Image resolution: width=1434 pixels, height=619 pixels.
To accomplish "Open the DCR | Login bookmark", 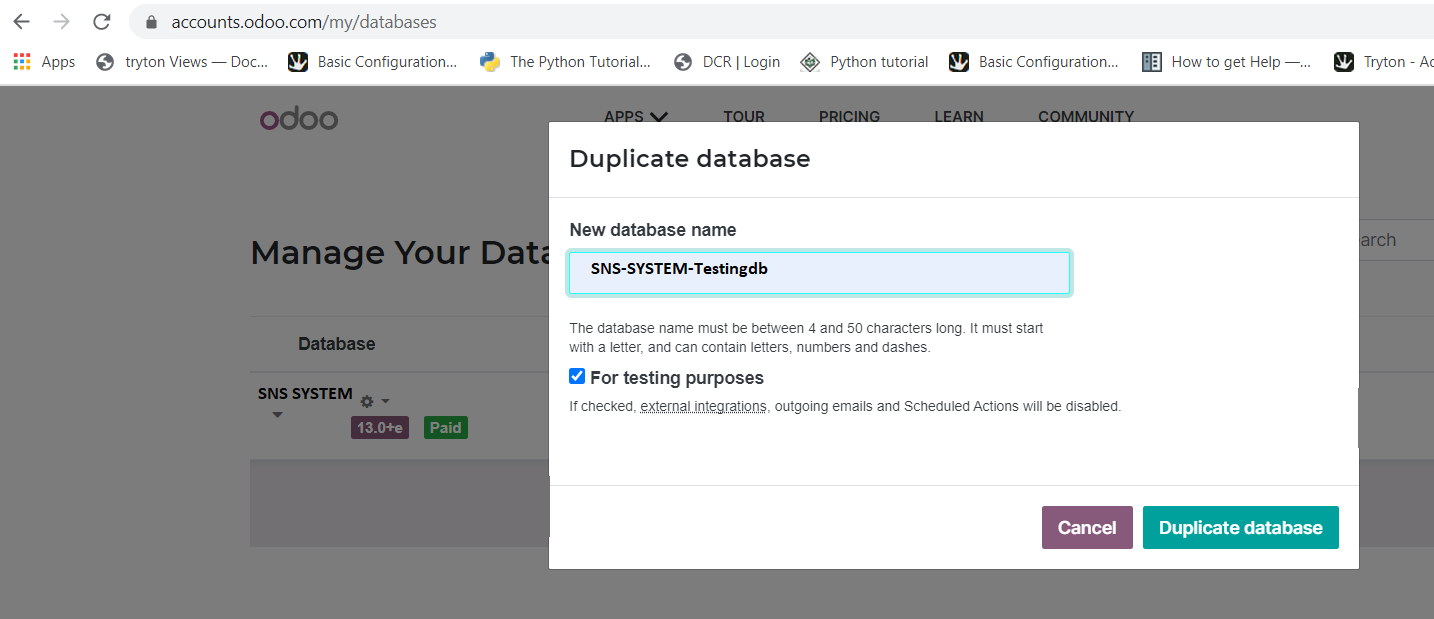I will point(727,62).
